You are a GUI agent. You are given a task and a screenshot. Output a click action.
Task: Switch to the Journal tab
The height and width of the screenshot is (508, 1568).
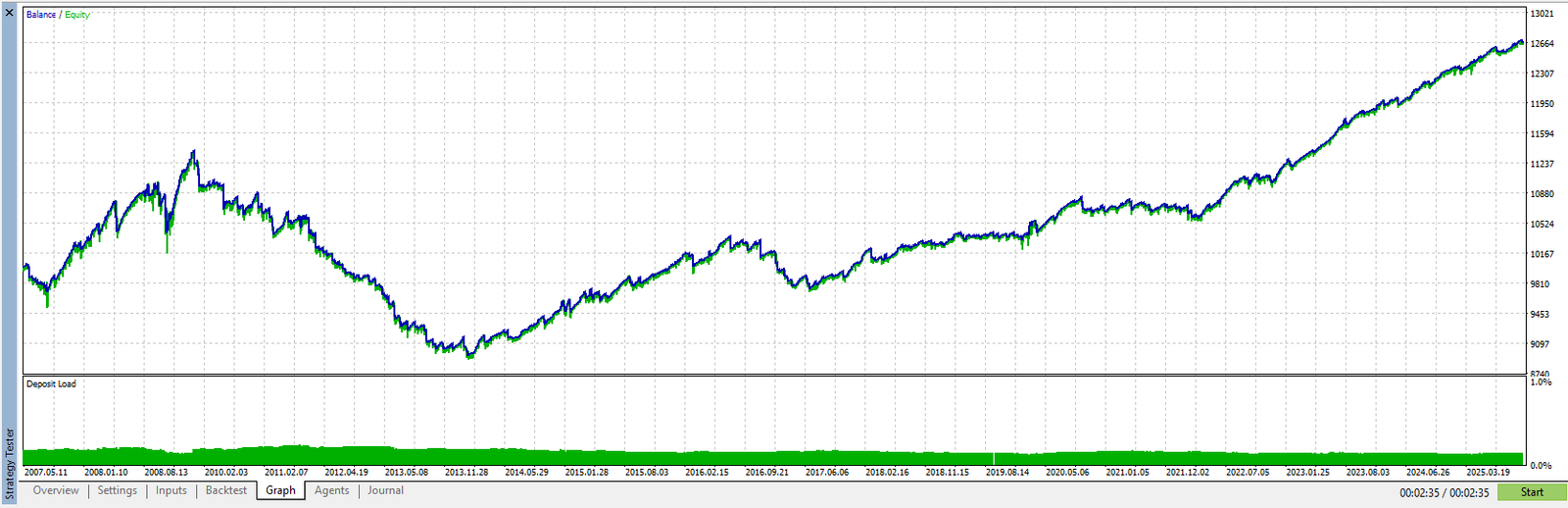coord(385,490)
